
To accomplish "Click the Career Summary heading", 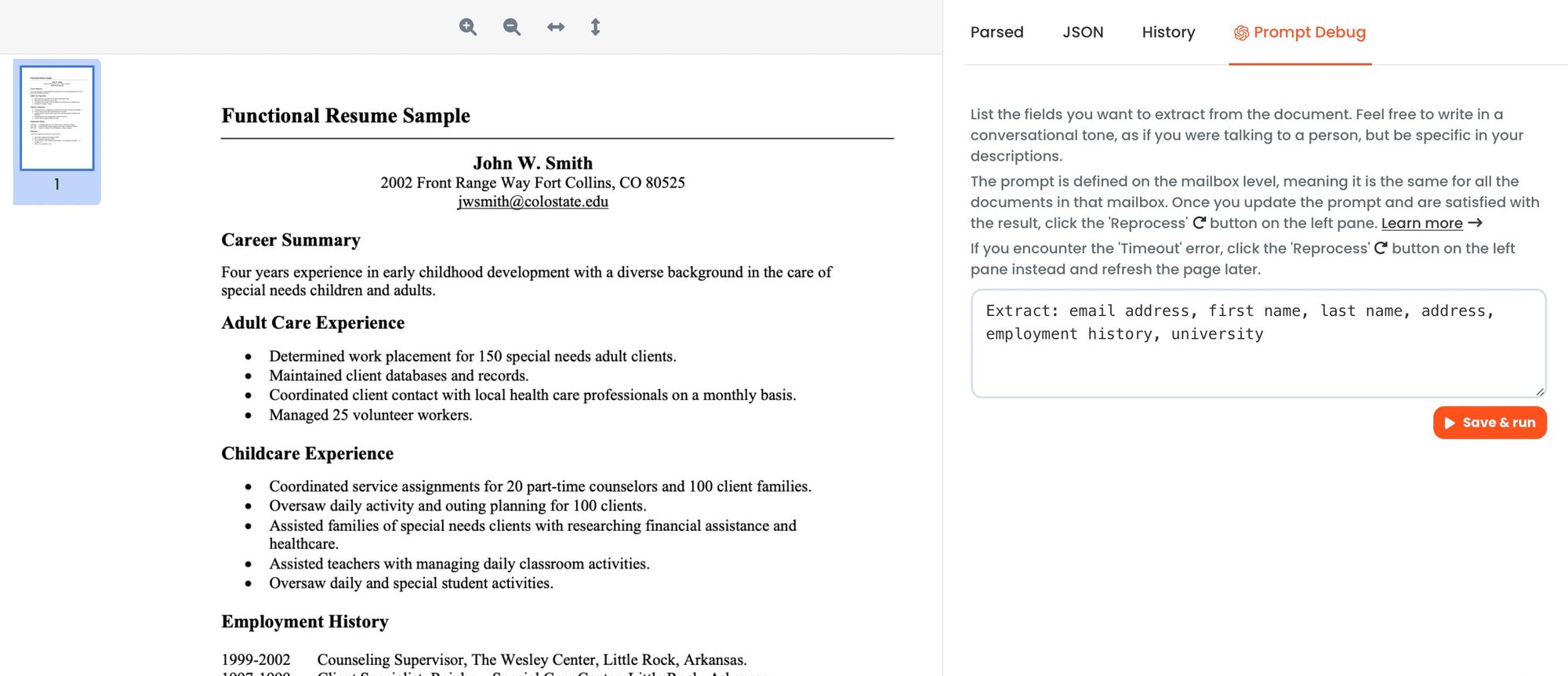I will pos(291,240).
